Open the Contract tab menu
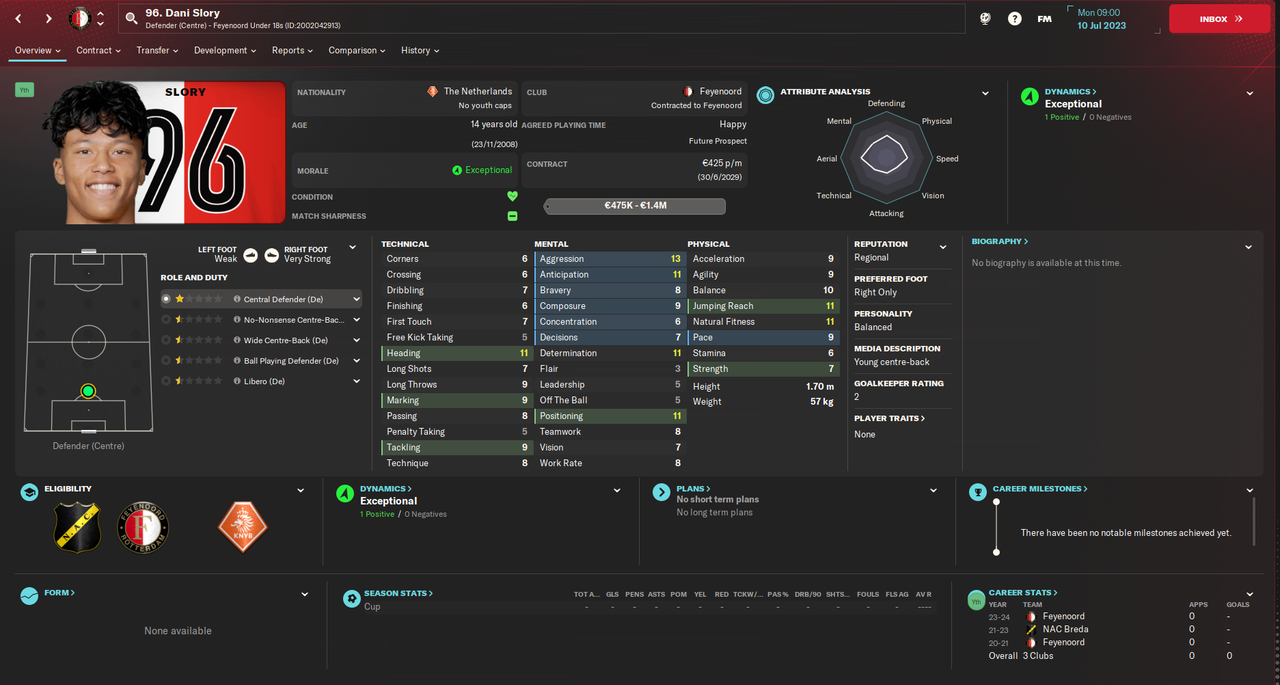This screenshot has width=1280, height=685. (98, 50)
